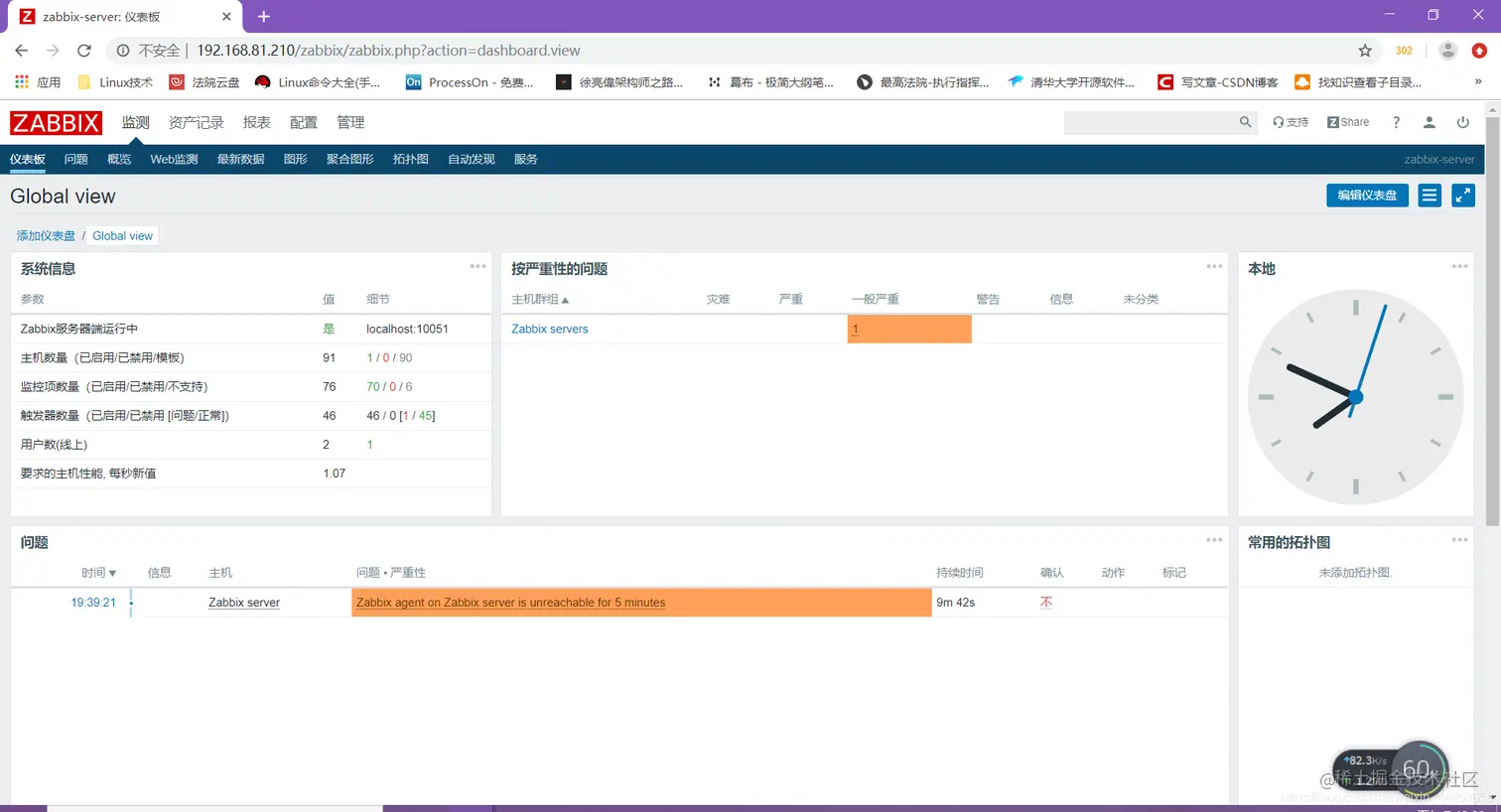The height and width of the screenshot is (812, 1501).
Task: Open the Zabbix servers host group link
Action: (x=550, y=329)
